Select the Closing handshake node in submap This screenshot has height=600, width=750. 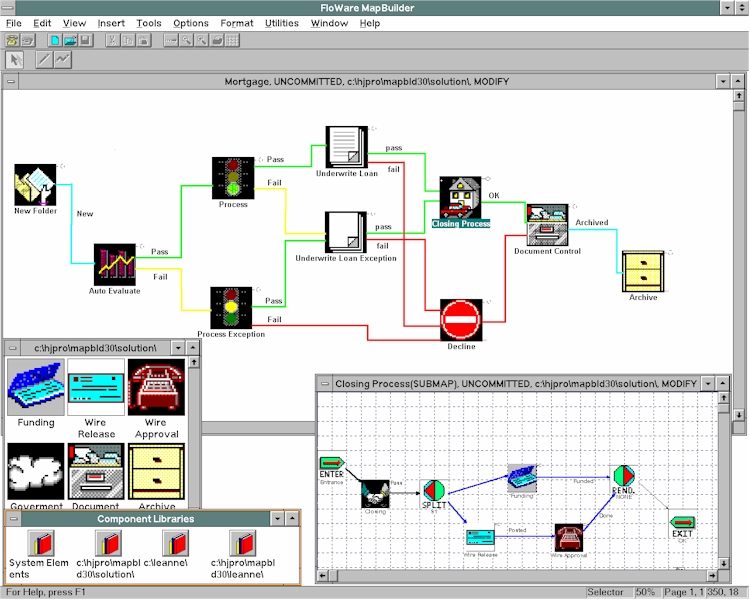(375, 494)
